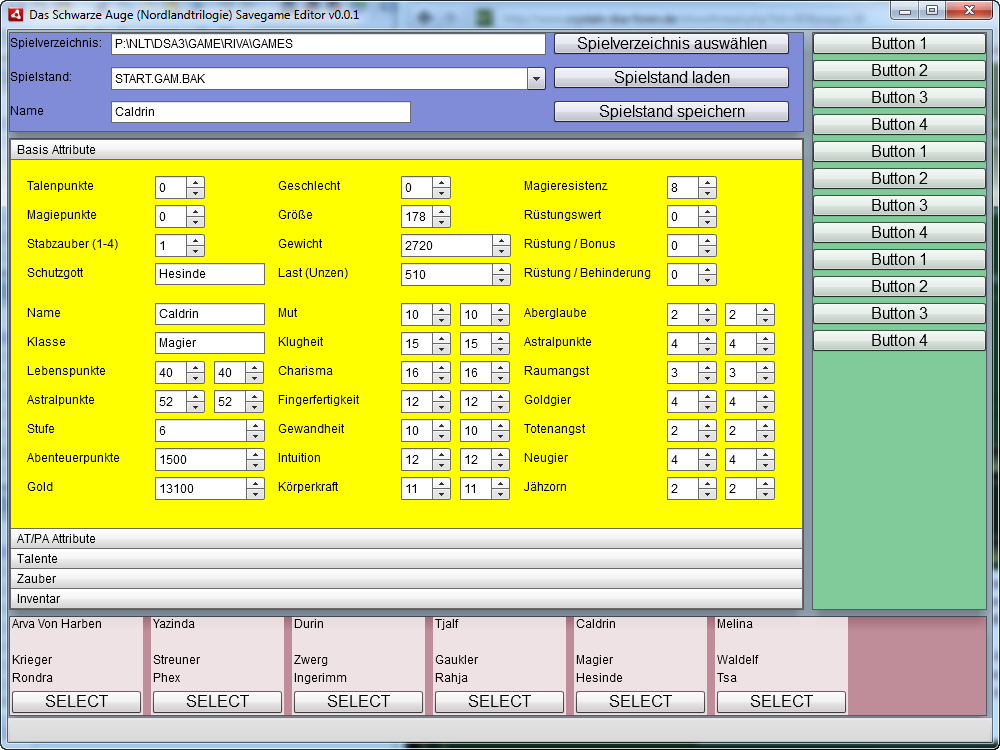Click the Gewicht field showing 2720
The image size is (1000, 750).
tap(447, 246)
